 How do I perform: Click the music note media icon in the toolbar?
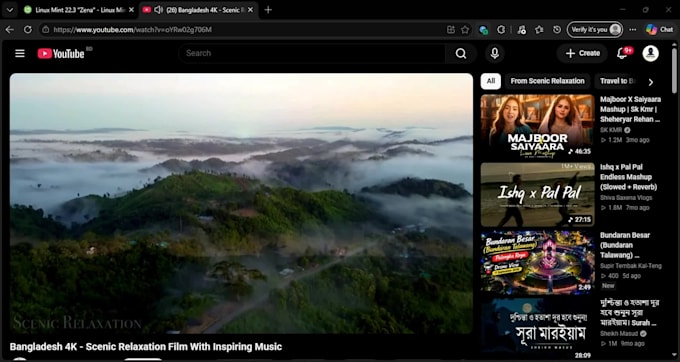tap(522, 29)
